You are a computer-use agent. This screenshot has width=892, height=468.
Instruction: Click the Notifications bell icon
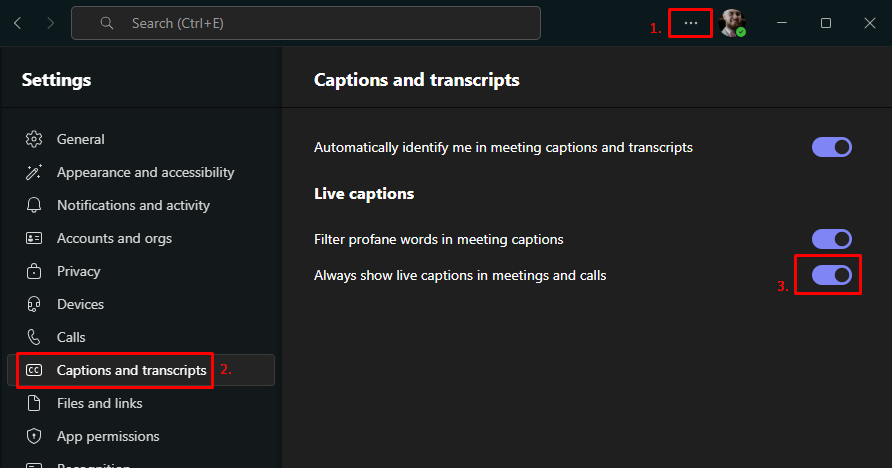point(34,205)
